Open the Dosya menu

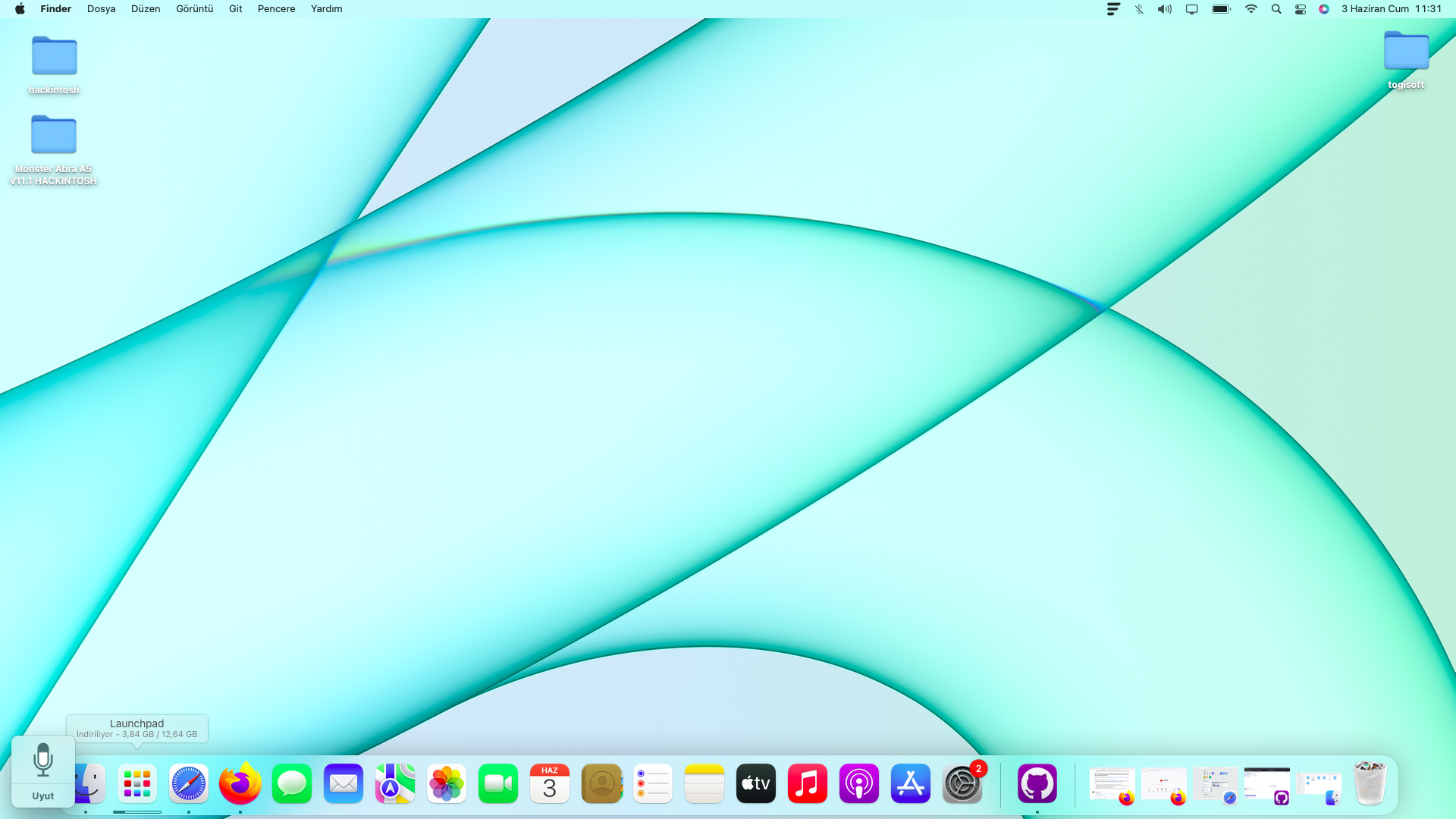coord(101,9)
